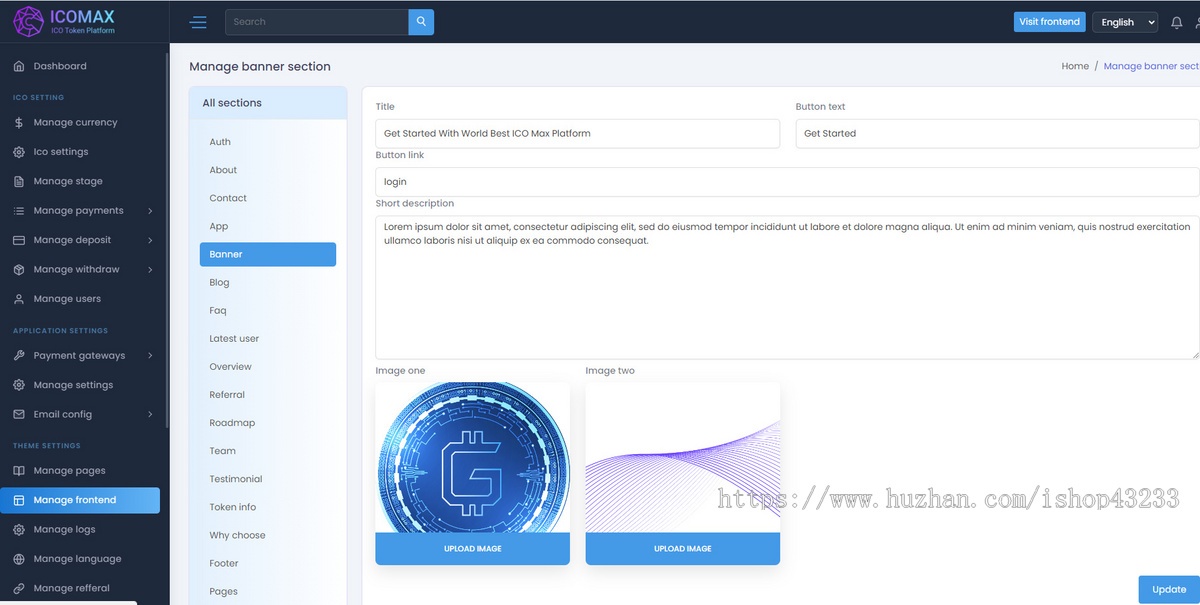Click into the Short description textarea

787,287
